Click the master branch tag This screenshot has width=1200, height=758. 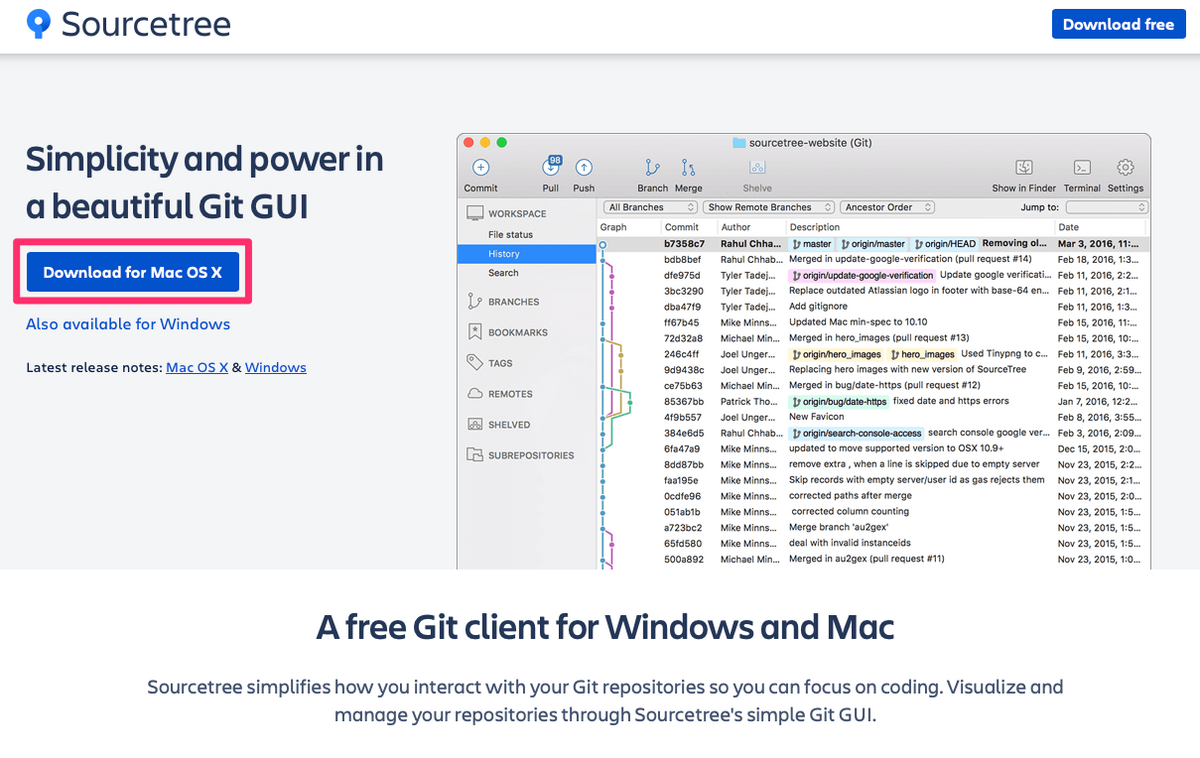pos(811,243)
